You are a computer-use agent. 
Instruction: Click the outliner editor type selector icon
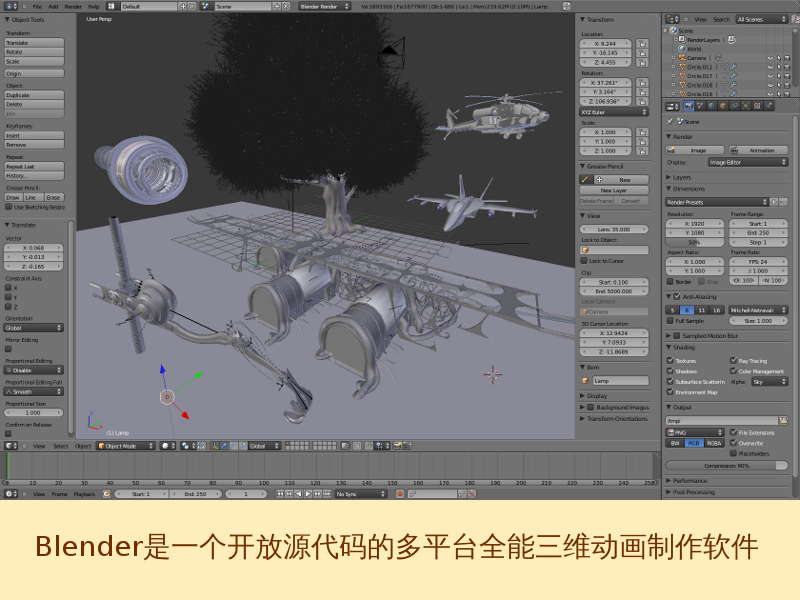click(672, 19)
